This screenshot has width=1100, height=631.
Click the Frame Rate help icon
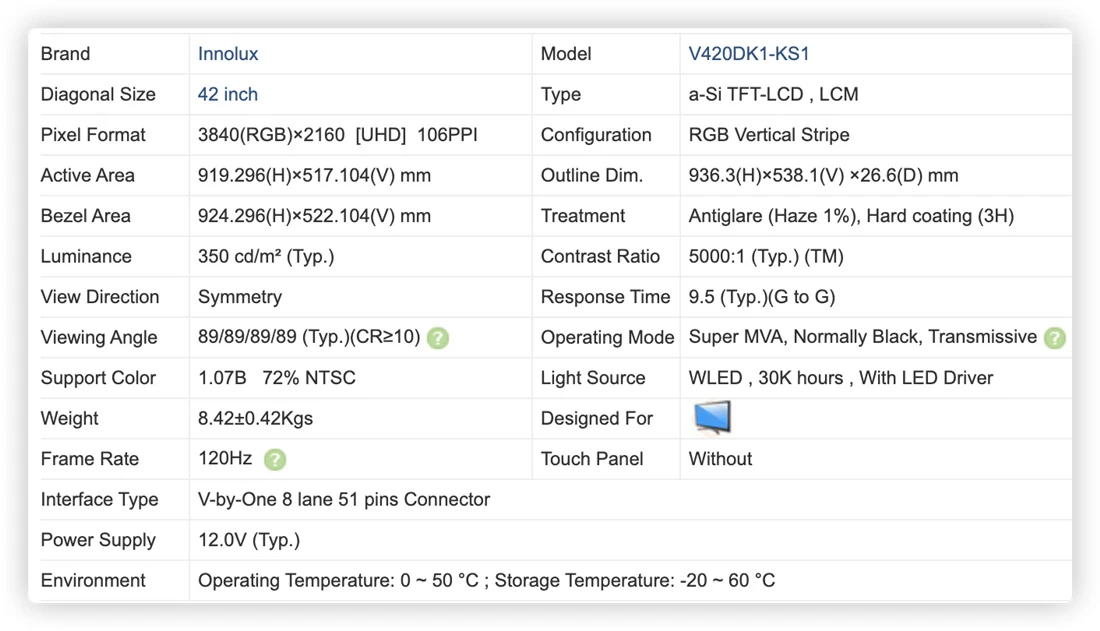point(275,460)
